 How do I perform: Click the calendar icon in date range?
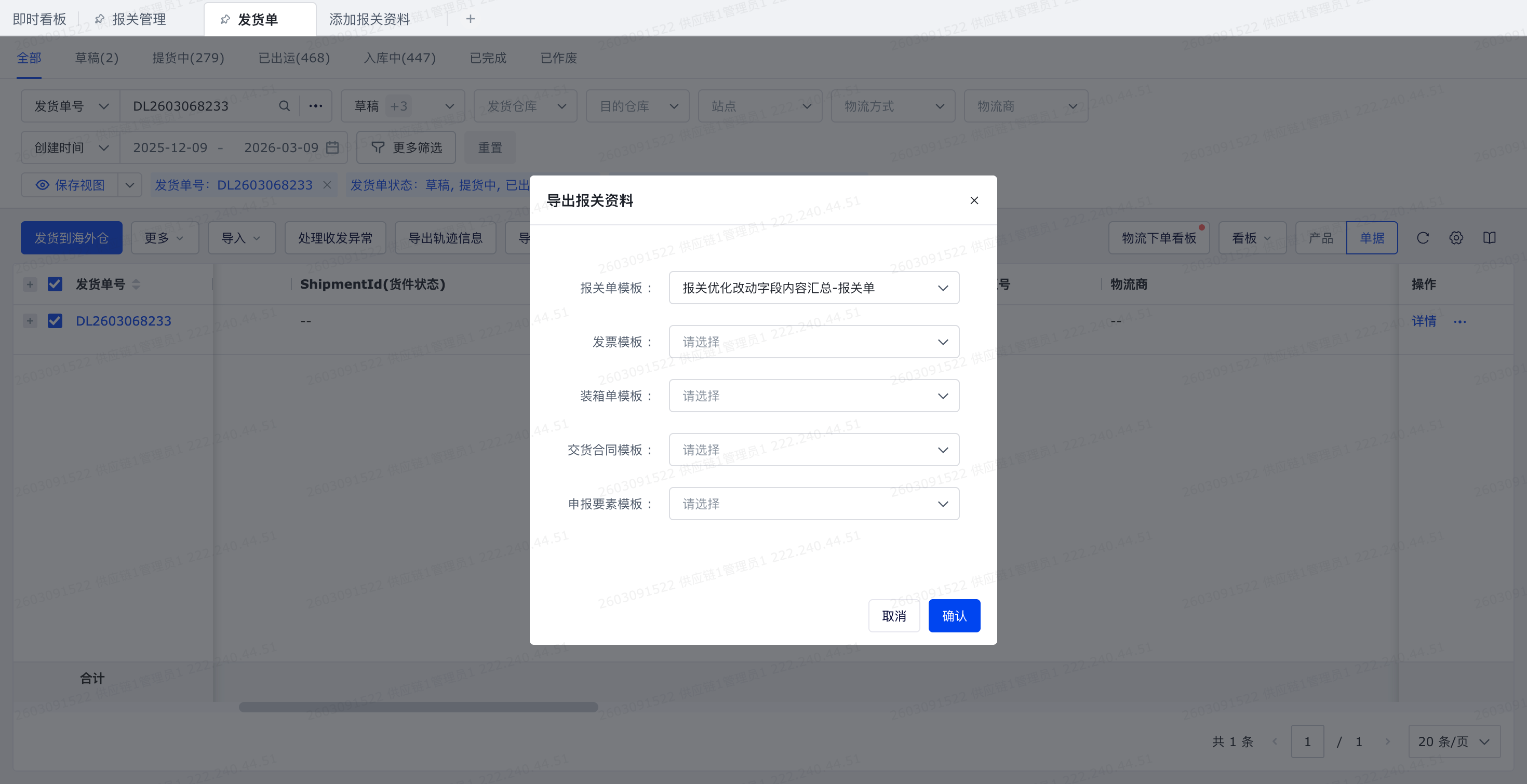click(x=332, y=147)
